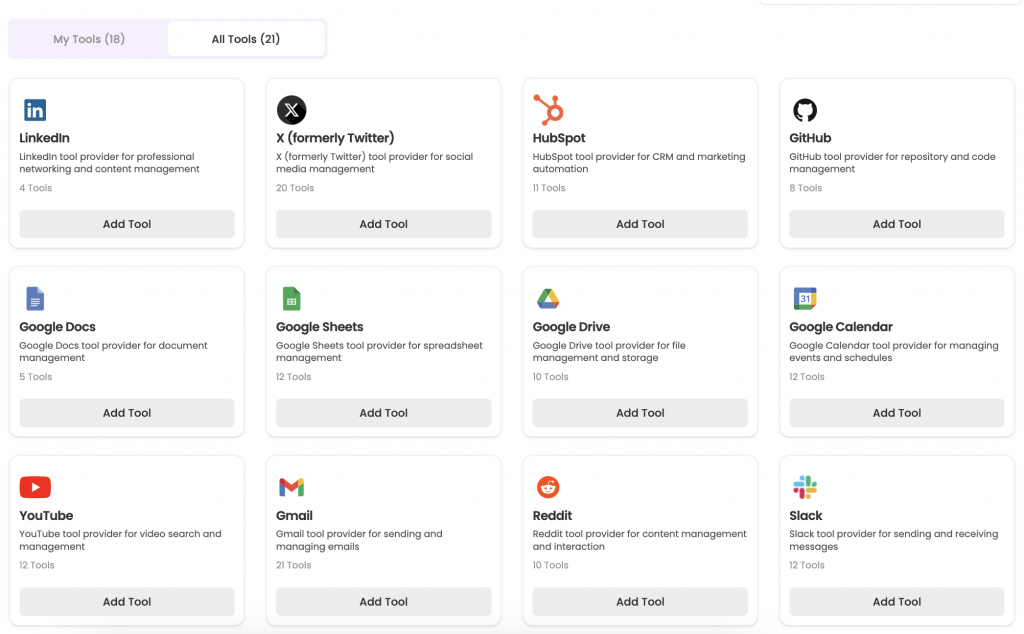Viewport: 1024px width, 634px height.
Task: Add the Slack tool
Action: (x=897, y=601)
